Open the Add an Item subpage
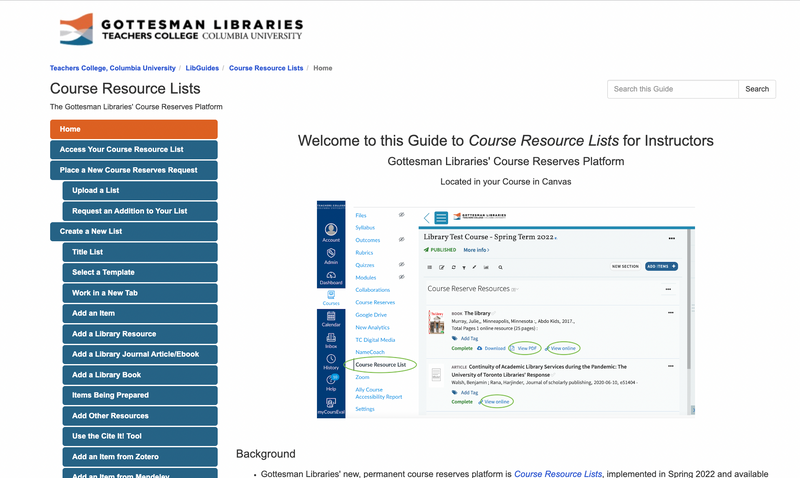 (x=140, y=313)
